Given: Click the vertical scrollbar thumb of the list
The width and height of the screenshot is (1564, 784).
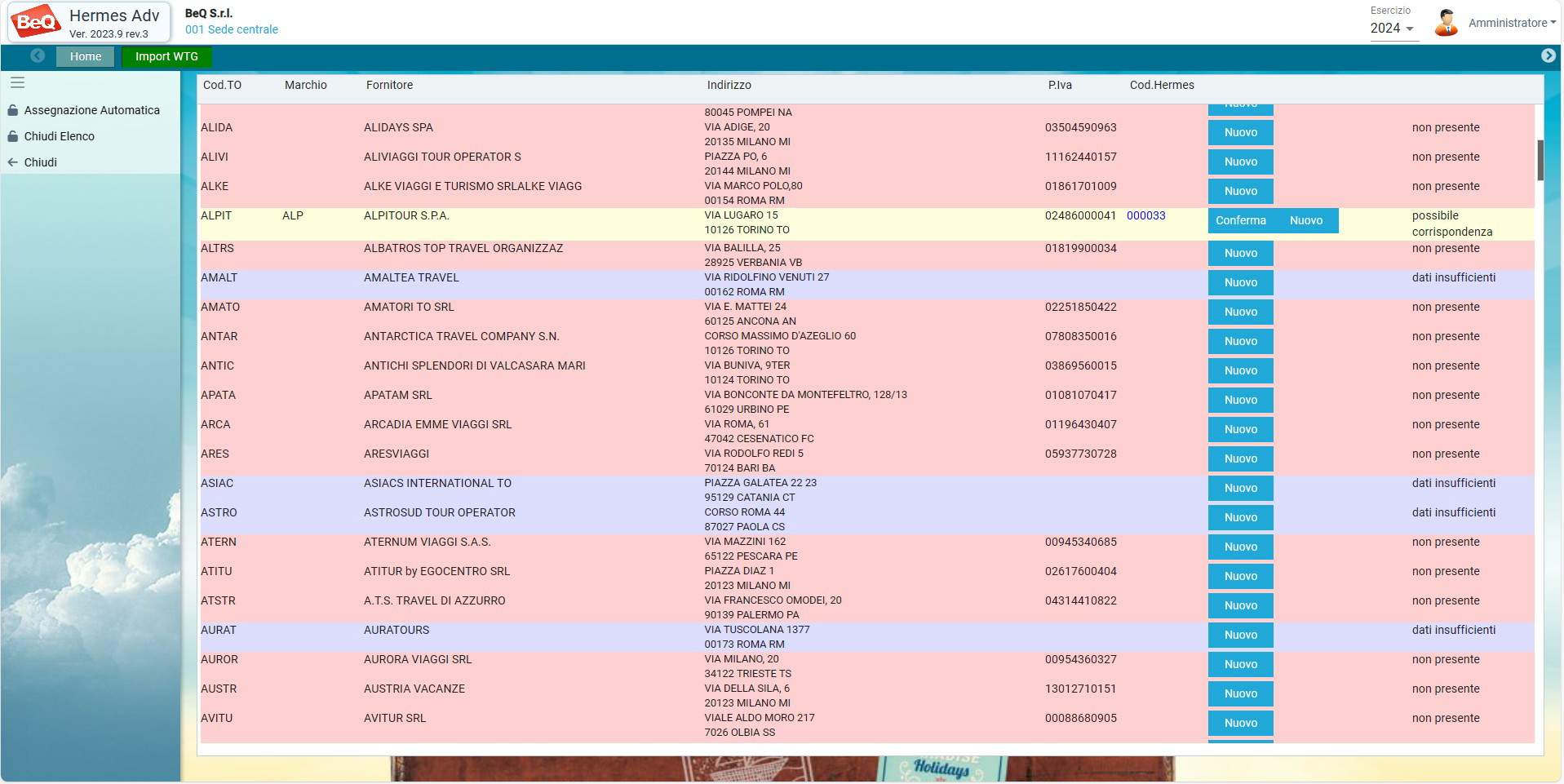Looking at the screenshot, I should pos(1540,160).
